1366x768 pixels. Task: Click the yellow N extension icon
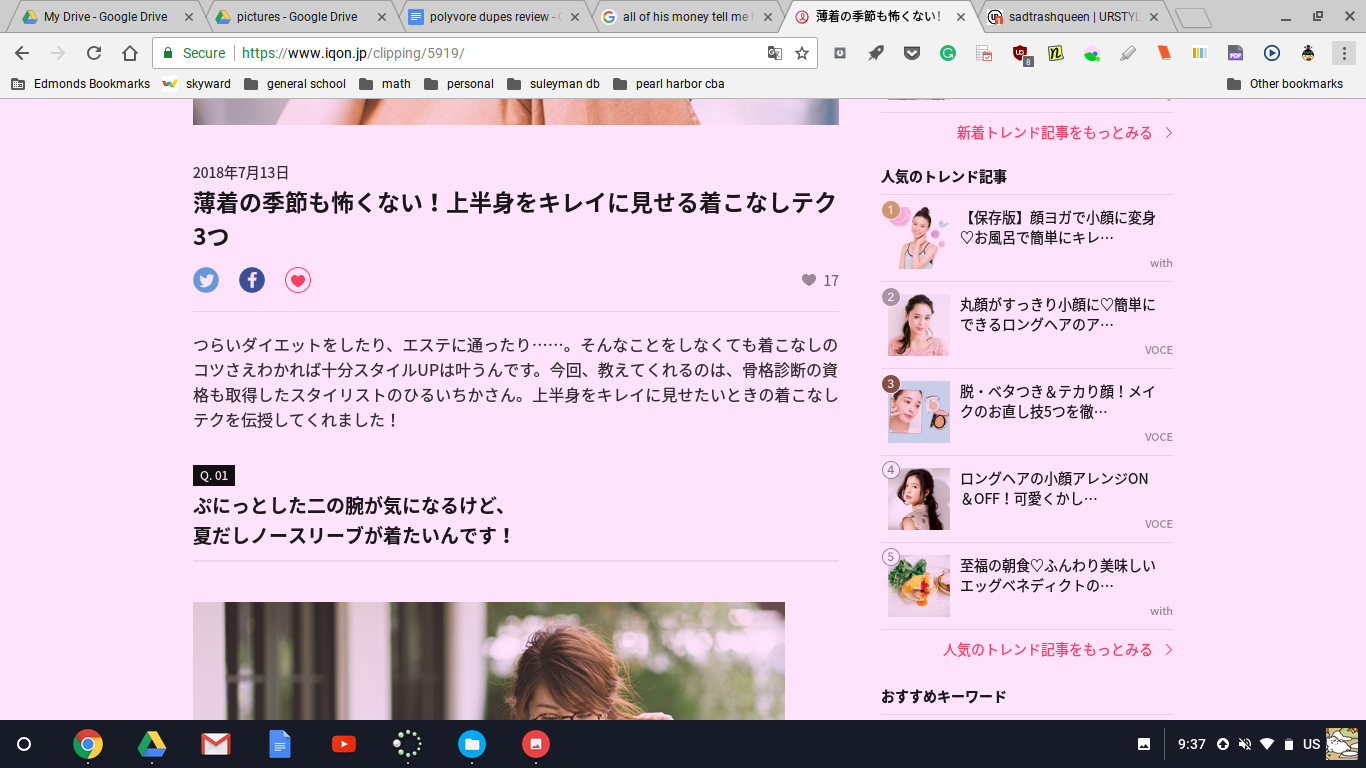tap(1055, 53)
